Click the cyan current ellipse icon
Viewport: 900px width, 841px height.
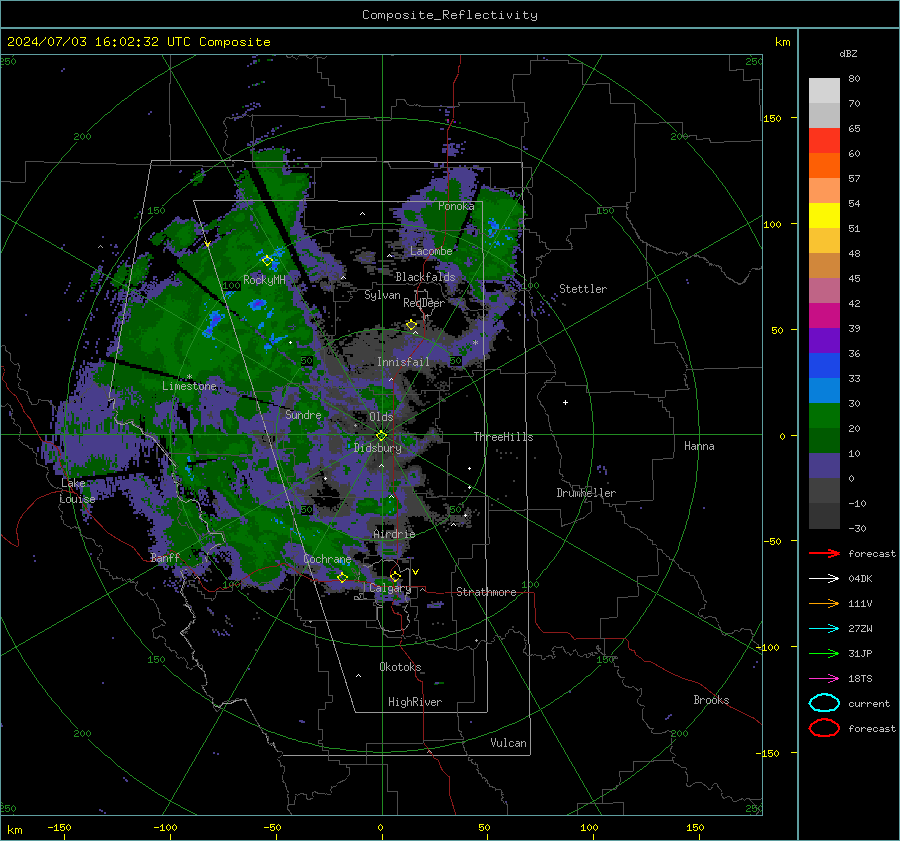coord(824,703)
